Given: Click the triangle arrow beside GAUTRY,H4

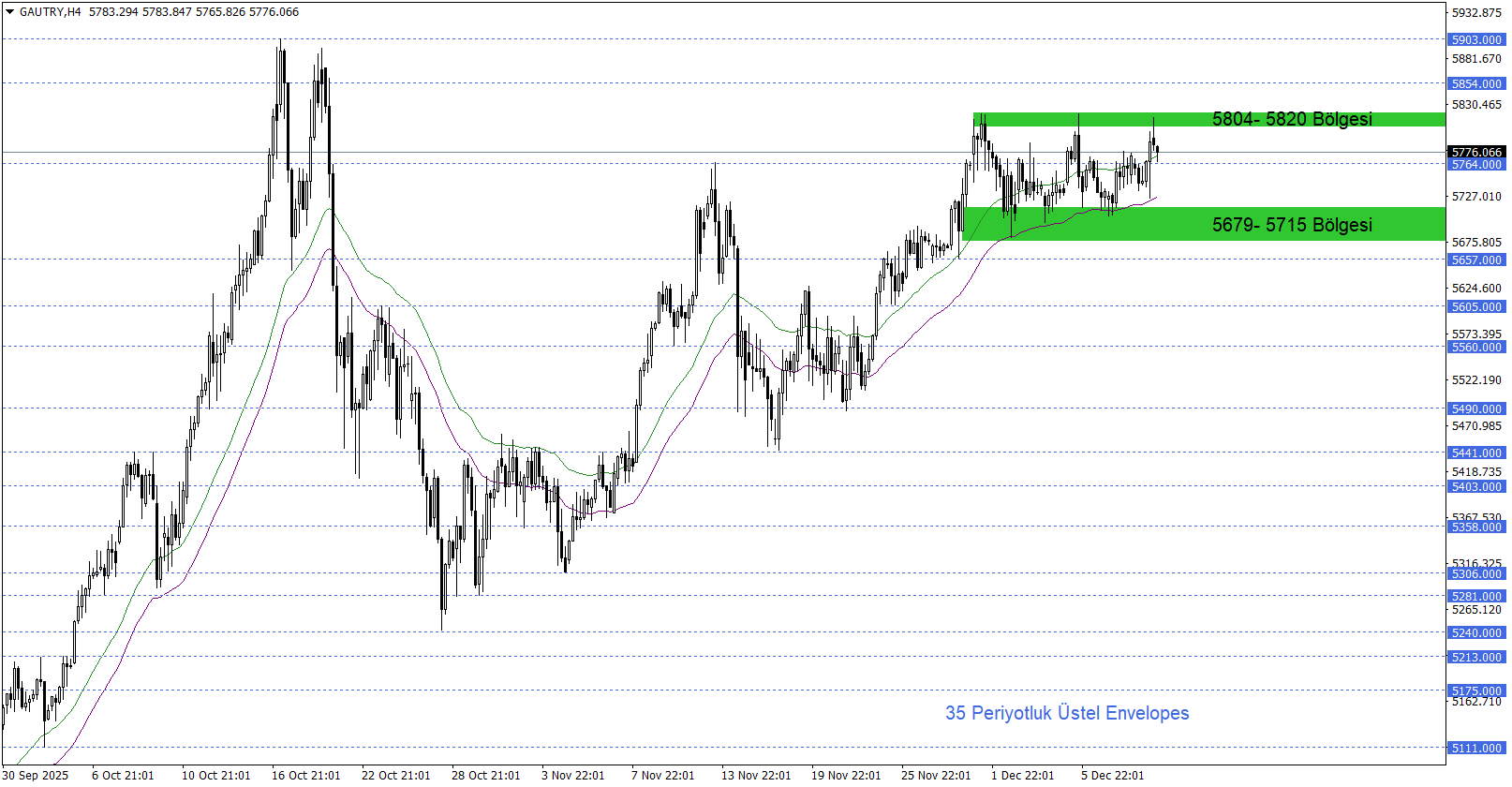Looking at the screenshot, I should point(10,12).
